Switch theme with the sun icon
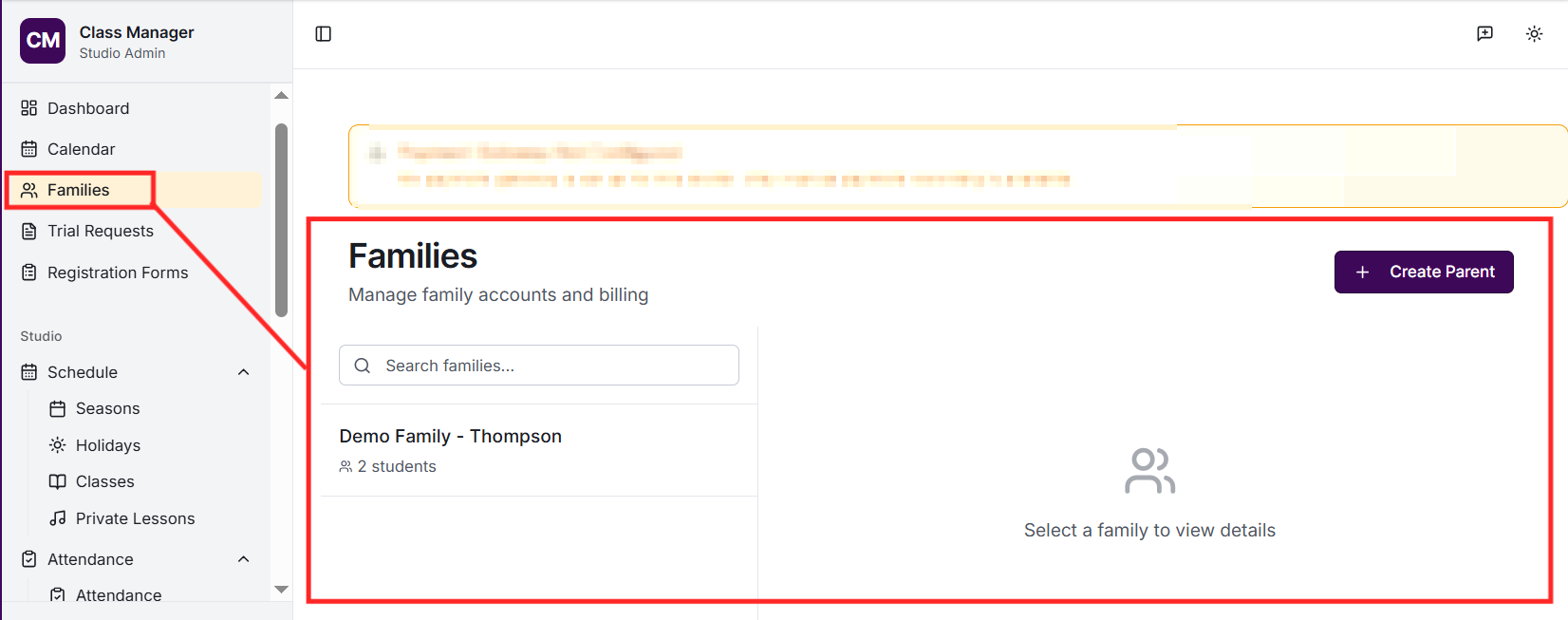The width and height of the screenshot is (1568, 620). (x=1534, y=34)
